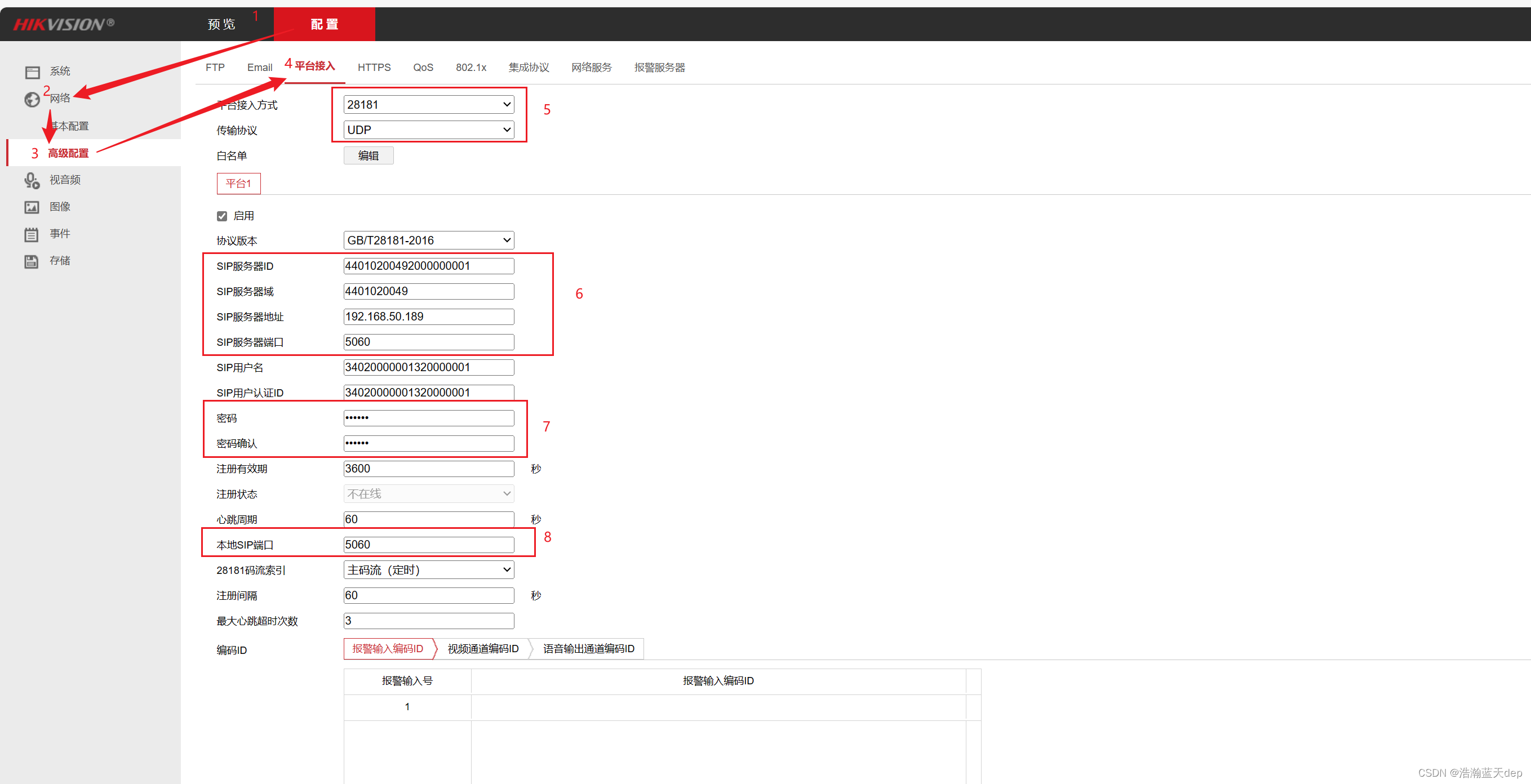Open the 28181 platform access mode dropdown
Viewport: 1531px width, 784px height.
[x=428, y=105]
